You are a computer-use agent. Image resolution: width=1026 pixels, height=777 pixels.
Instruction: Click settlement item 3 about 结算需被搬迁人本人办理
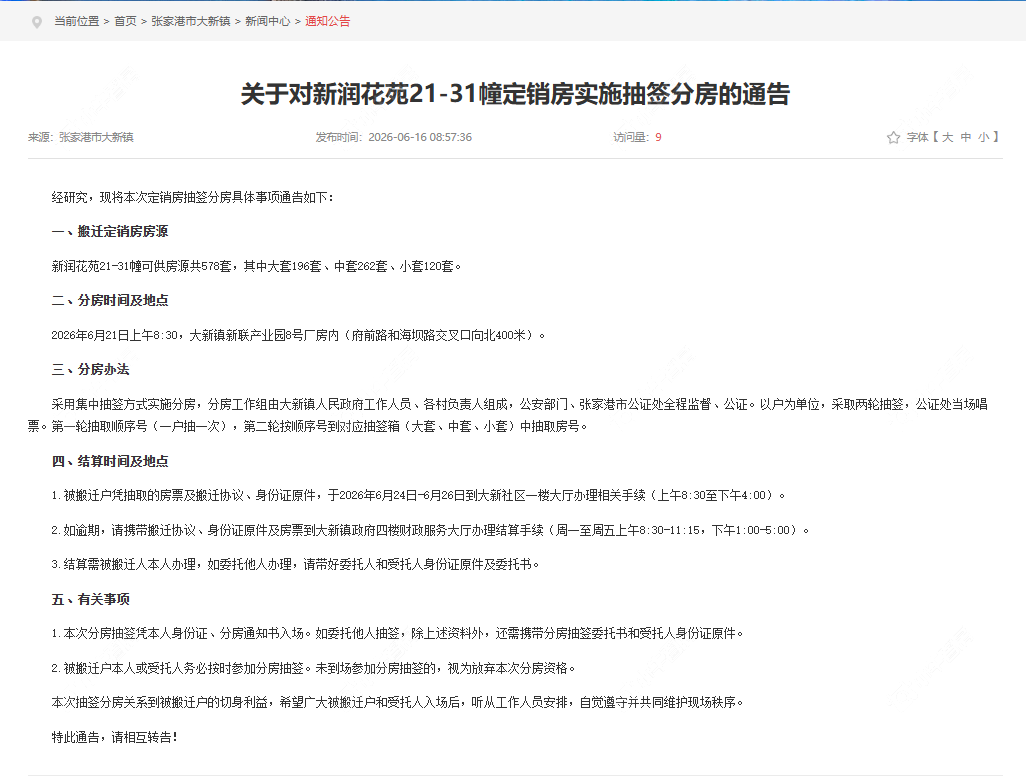click(x=295, y=564)
